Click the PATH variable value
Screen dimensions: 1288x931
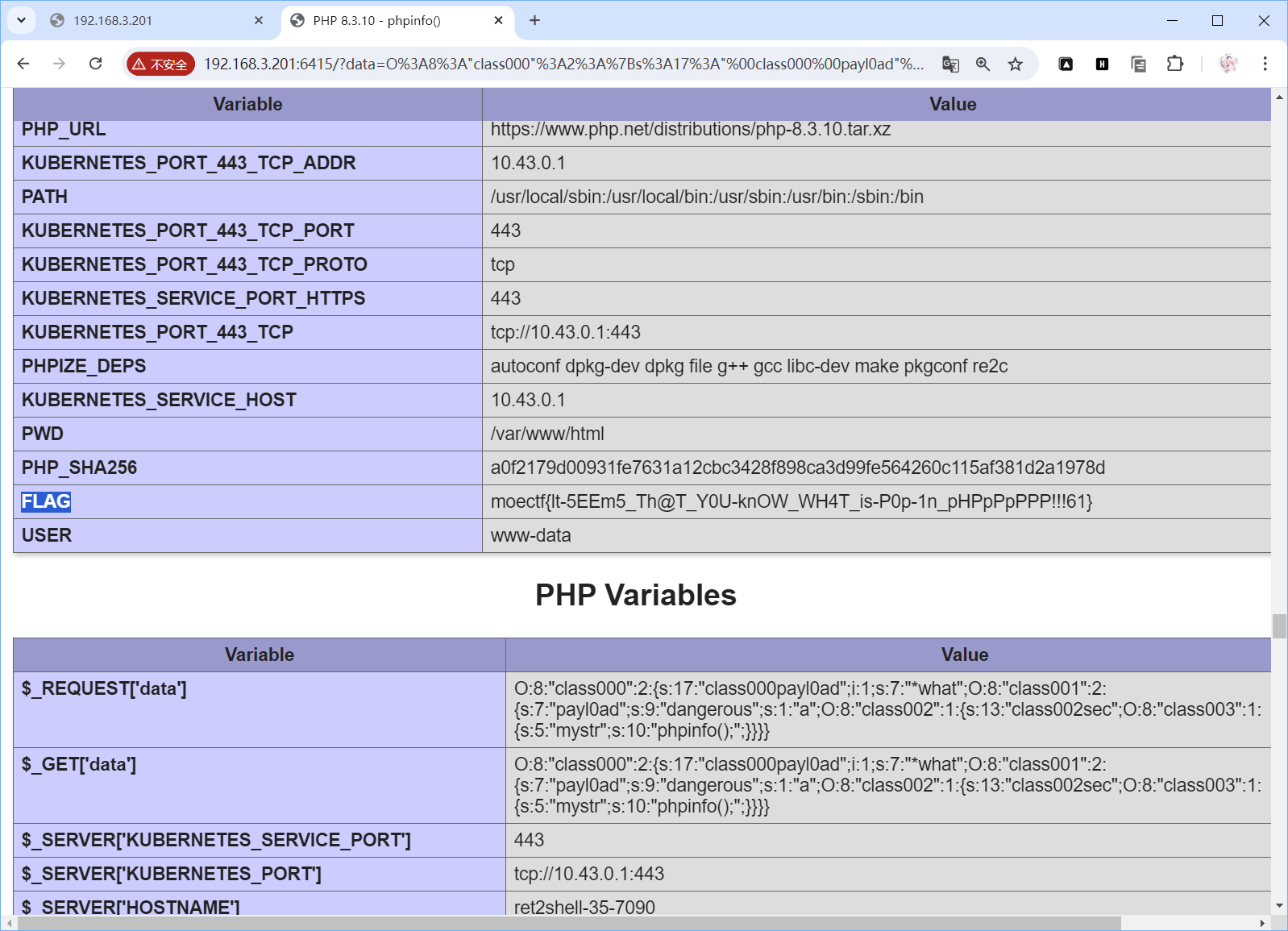[x=707, y=197]
